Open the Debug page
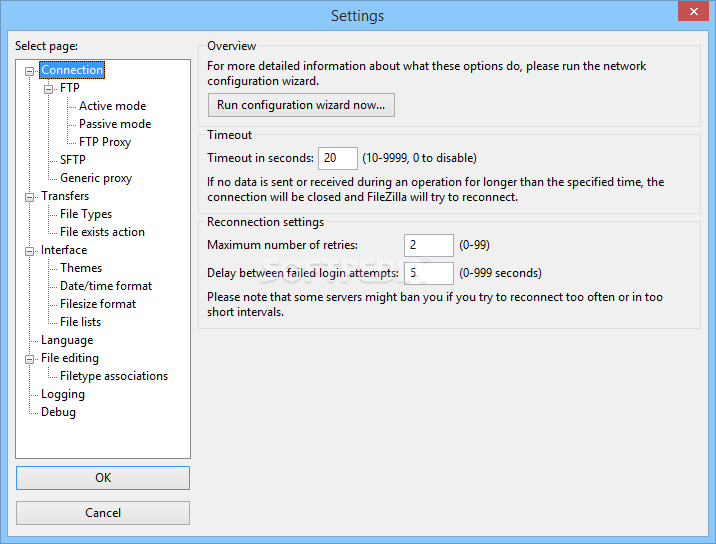Viewport: 716px width, 544px height. pos(58,412)
